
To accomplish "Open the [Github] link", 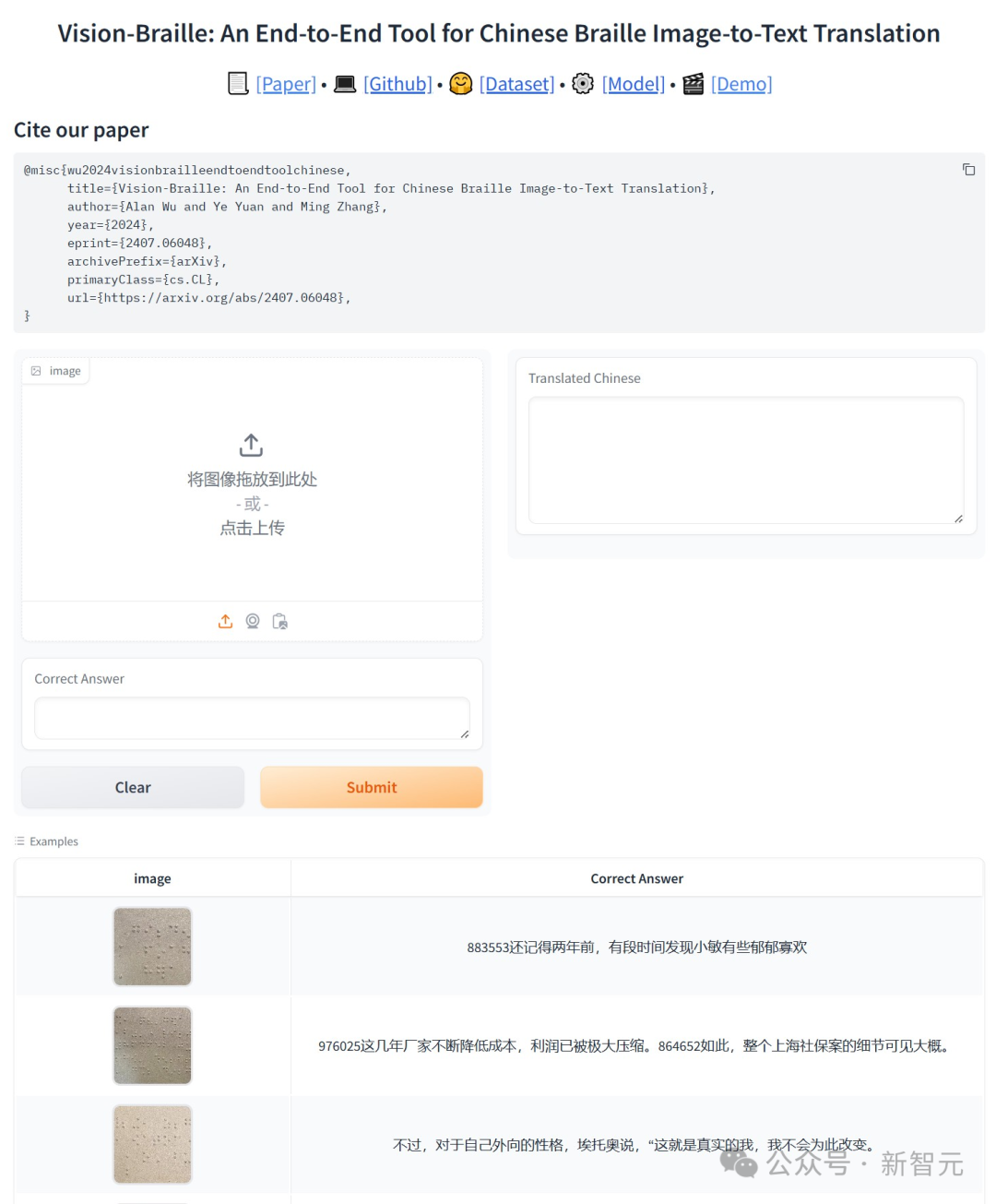I will 397,84.
